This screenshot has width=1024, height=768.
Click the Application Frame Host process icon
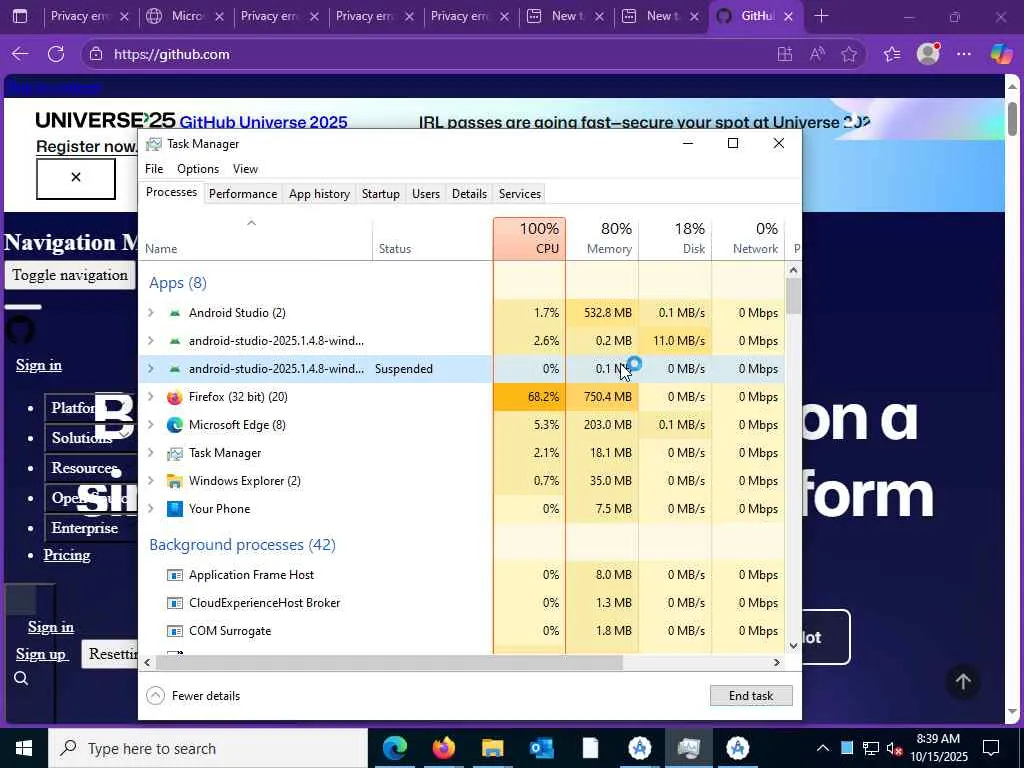[174, 575]
